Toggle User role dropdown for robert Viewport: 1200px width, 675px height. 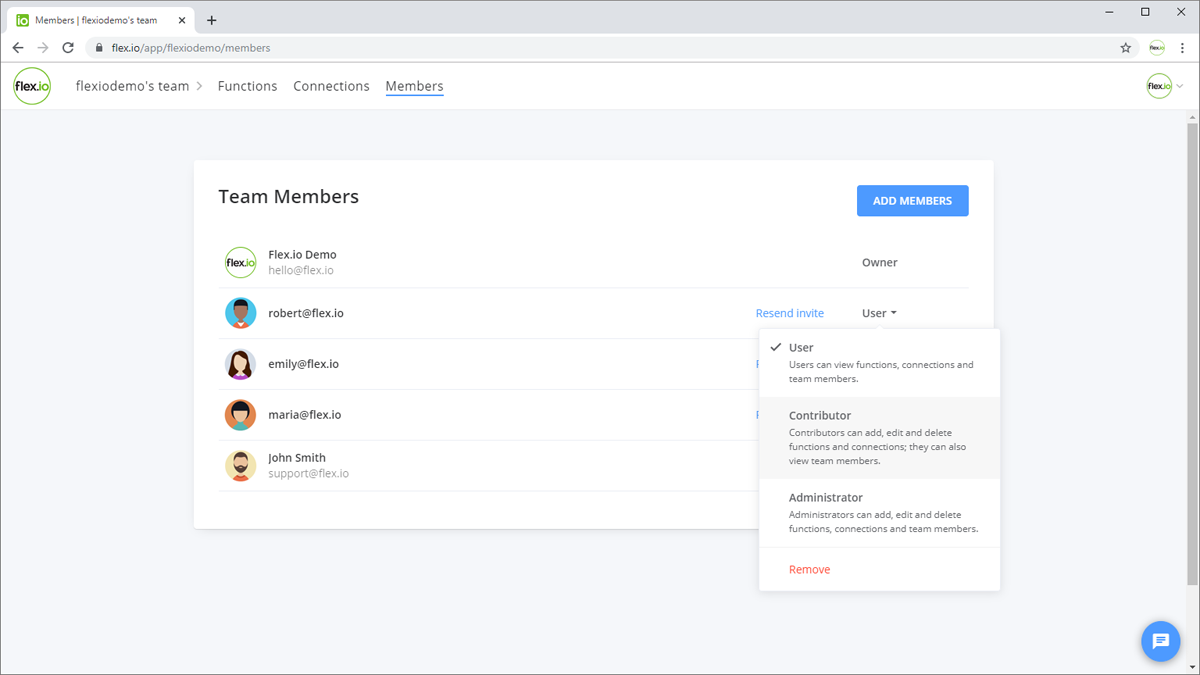[x=879, y=313]
